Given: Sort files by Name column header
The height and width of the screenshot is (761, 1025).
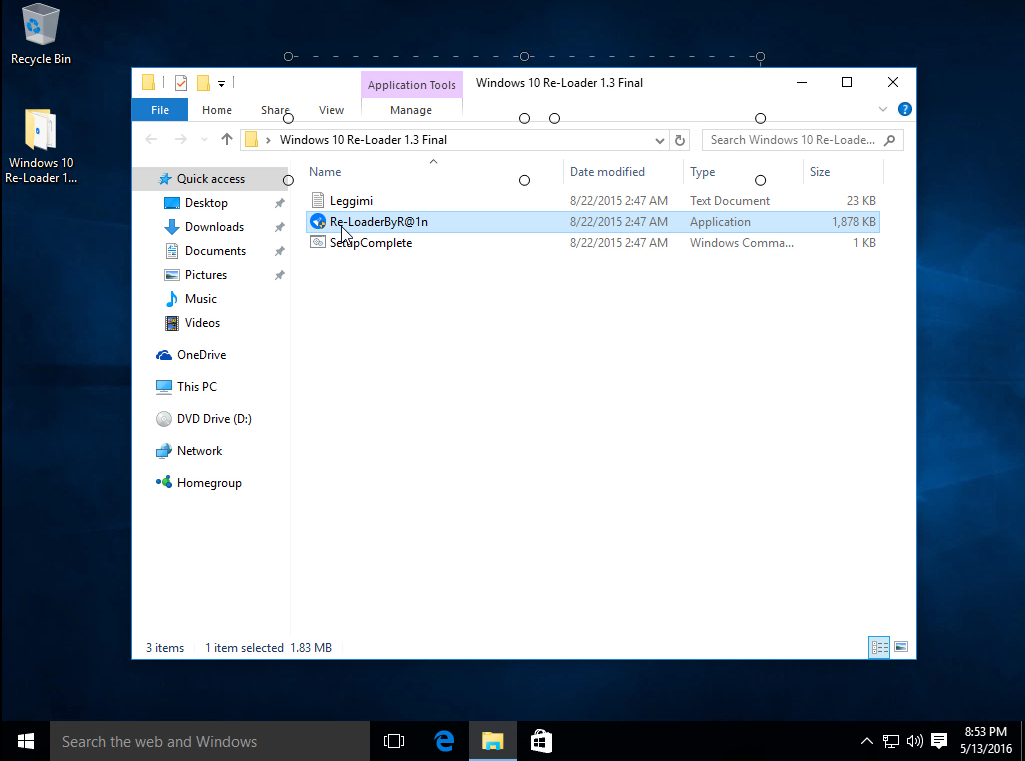Looking at the screenshot, I should pyautogui.click(x=325, y=172).
